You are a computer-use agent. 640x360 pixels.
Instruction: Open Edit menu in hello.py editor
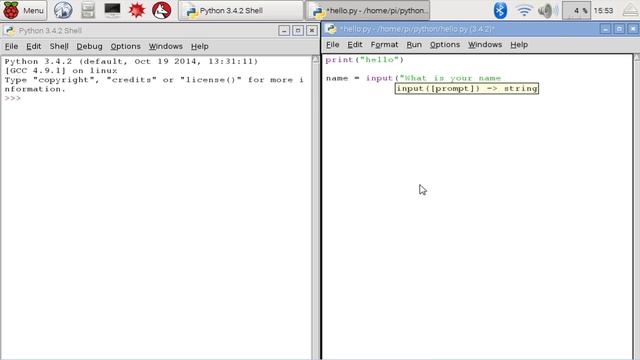point(355,44)
